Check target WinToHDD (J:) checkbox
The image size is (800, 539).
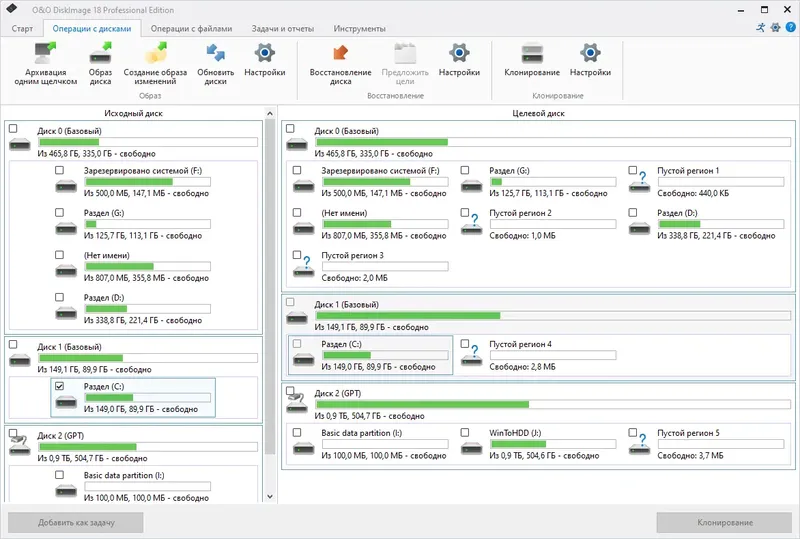pos(465,432)
